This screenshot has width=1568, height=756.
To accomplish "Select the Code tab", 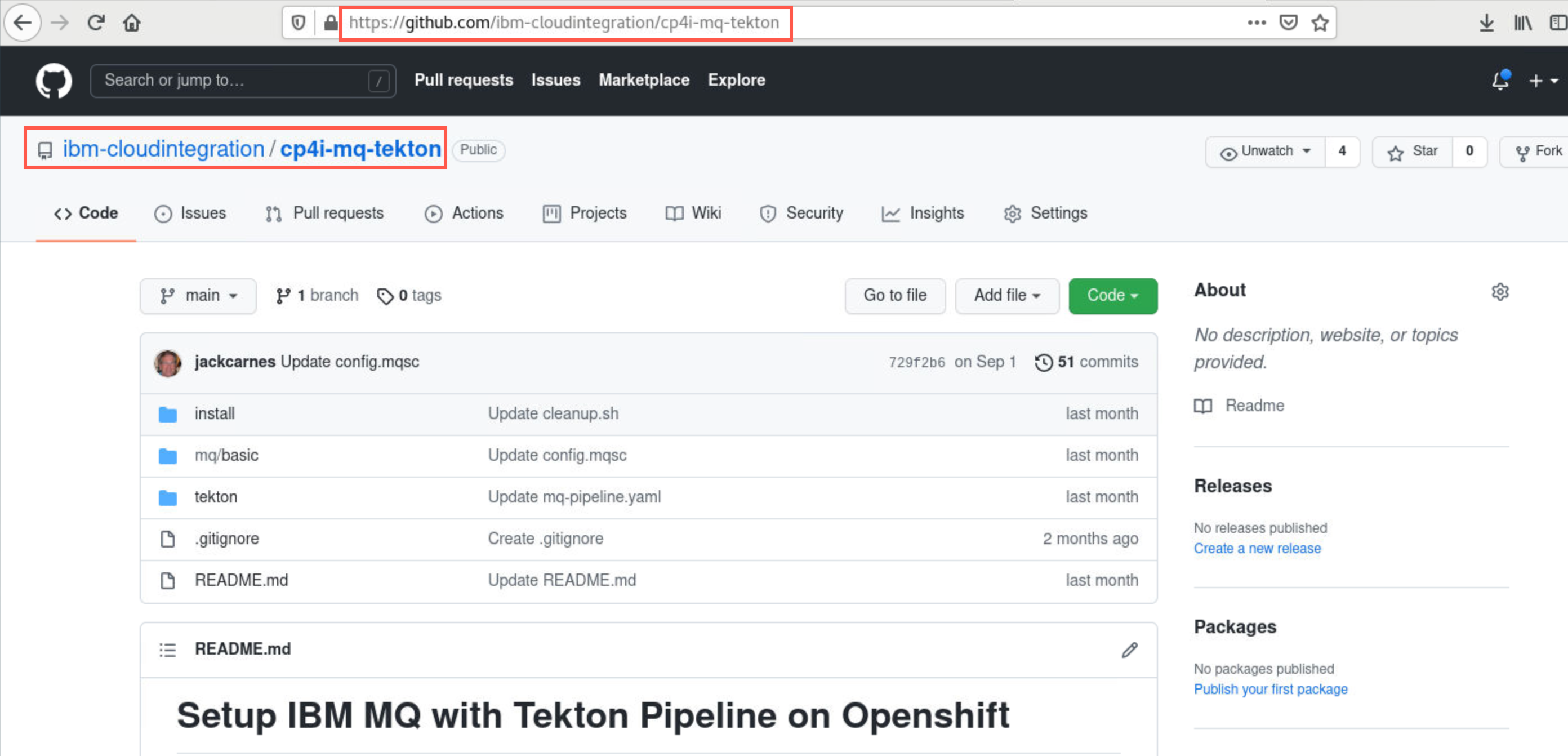I will pos(86,213).
